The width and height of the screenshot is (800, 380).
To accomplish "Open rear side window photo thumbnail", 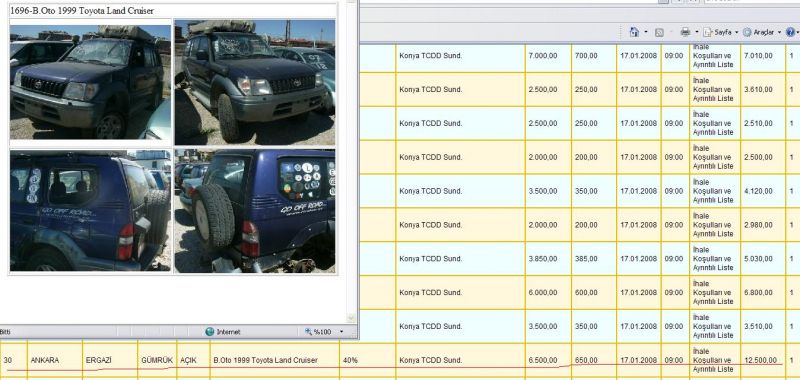I will (x=90, y=211).
